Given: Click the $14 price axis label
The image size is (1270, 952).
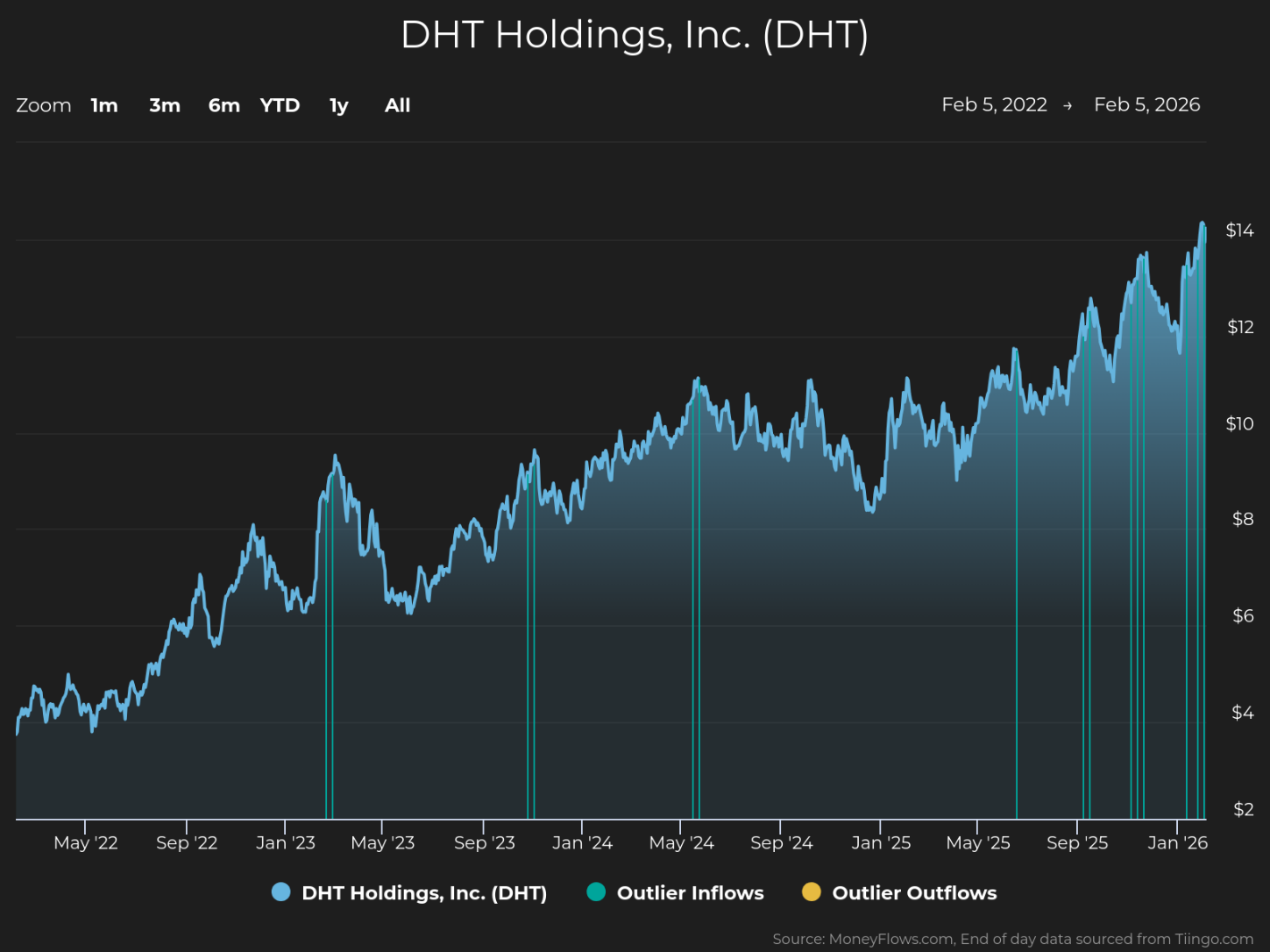Looking at the screenshot, I should click(x=1239, y=231).
